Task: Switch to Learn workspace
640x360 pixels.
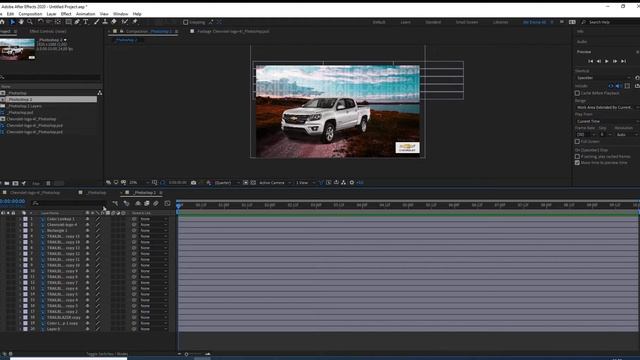Action: pos(405,22)
